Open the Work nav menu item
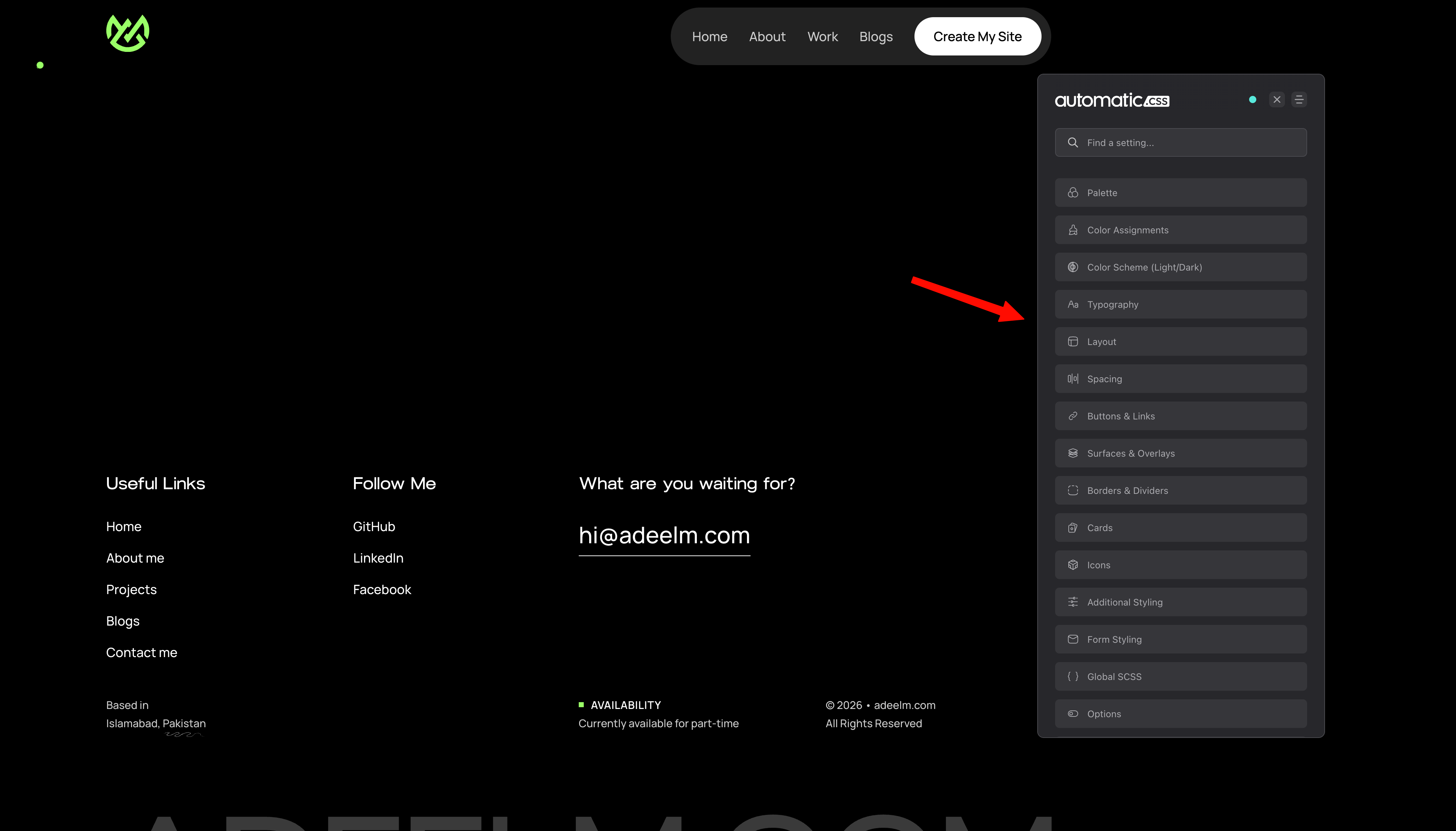 click(x=822, y=37)
